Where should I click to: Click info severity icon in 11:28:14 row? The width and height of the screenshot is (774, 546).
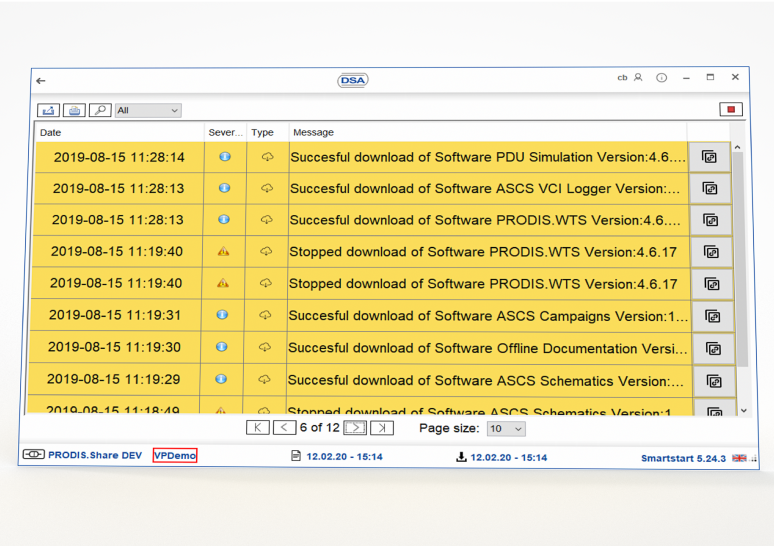[225, 156]
